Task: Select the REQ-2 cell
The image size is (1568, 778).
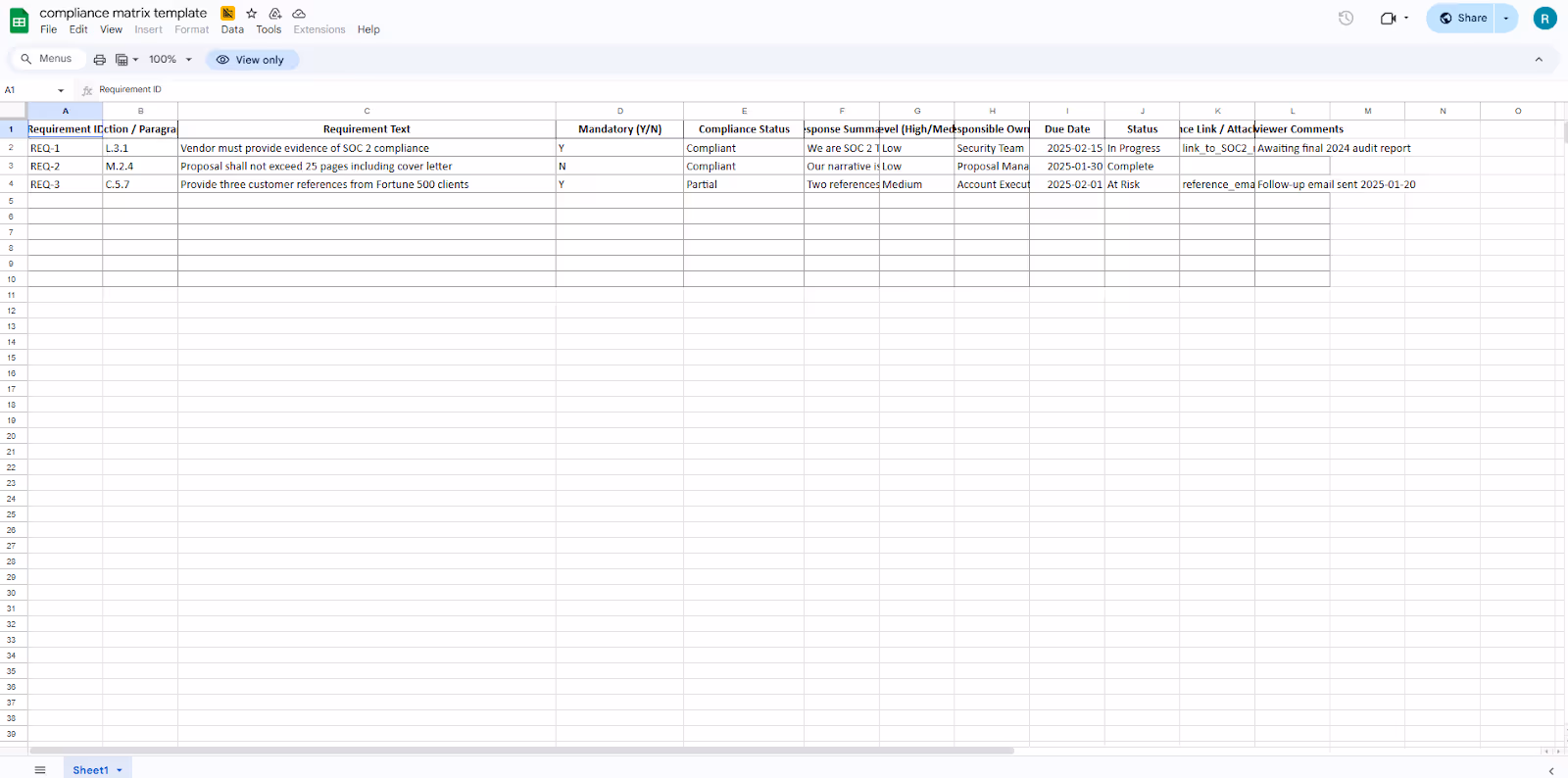Action: tap(65, 167)
